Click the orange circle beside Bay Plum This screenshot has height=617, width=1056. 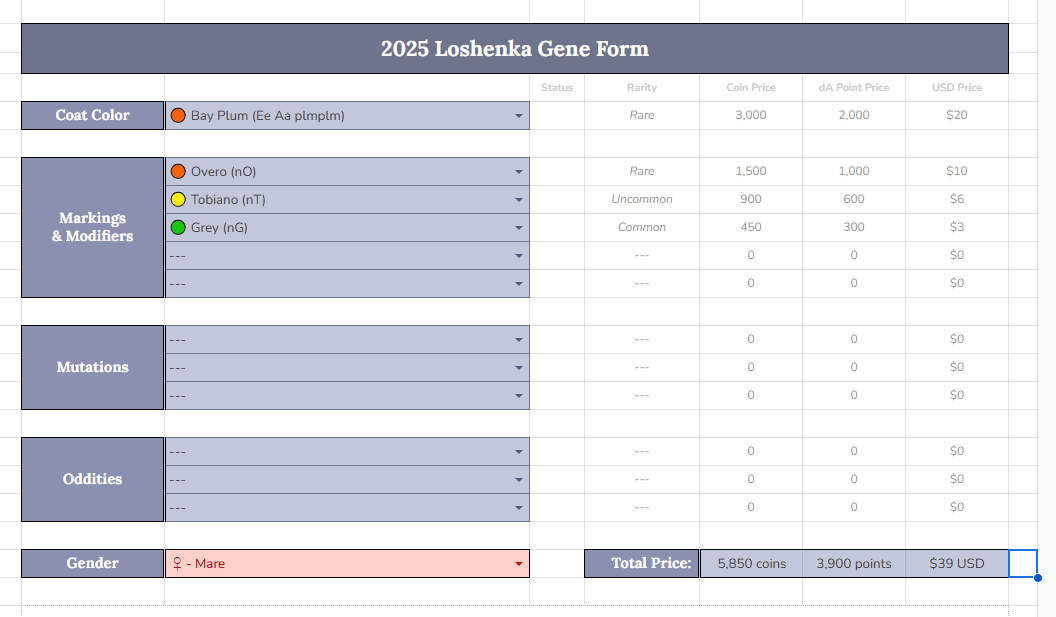pyautogui.click(x=178, y=115)
